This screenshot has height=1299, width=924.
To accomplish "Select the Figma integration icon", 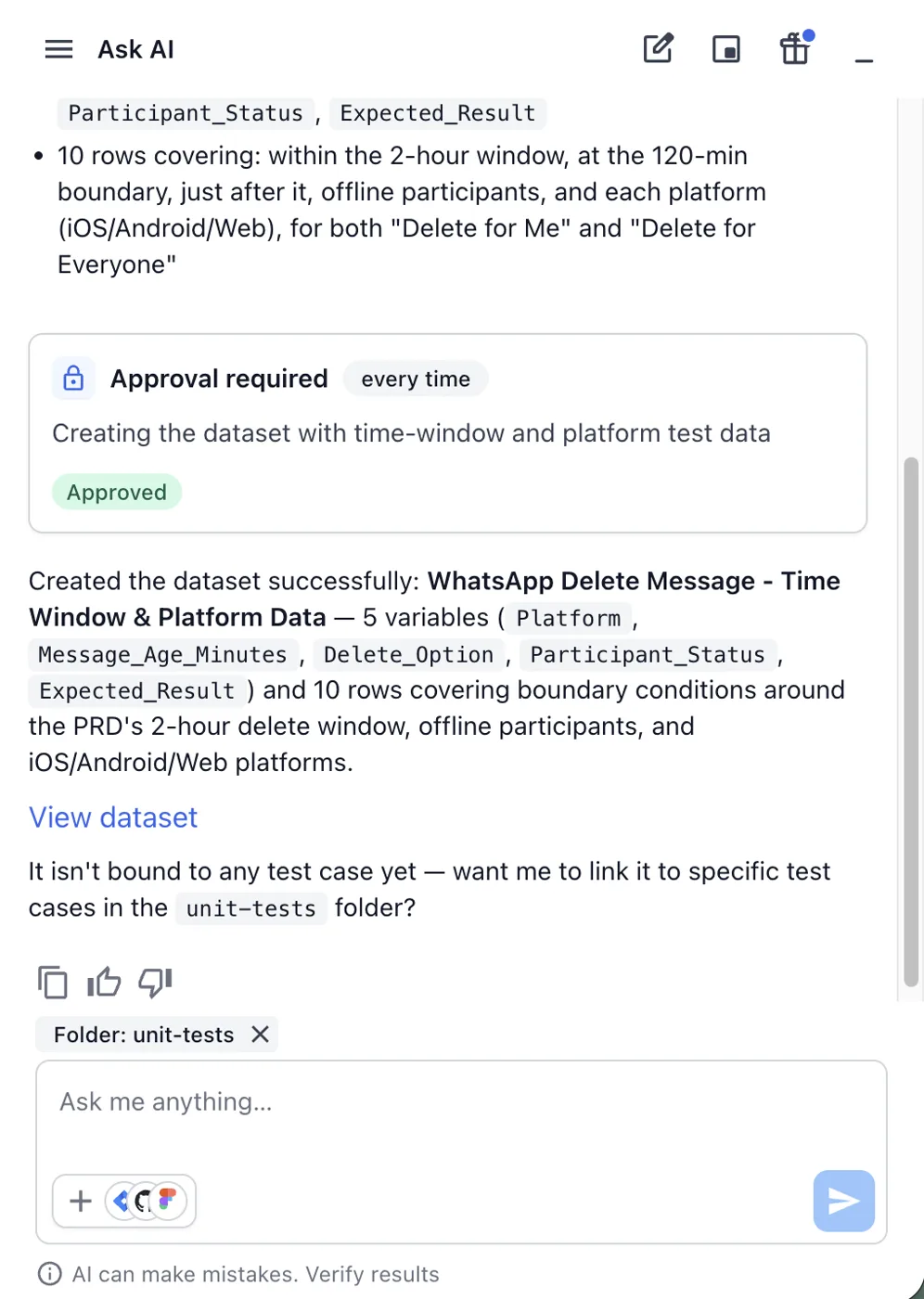I will click(x=168, y=1201).
